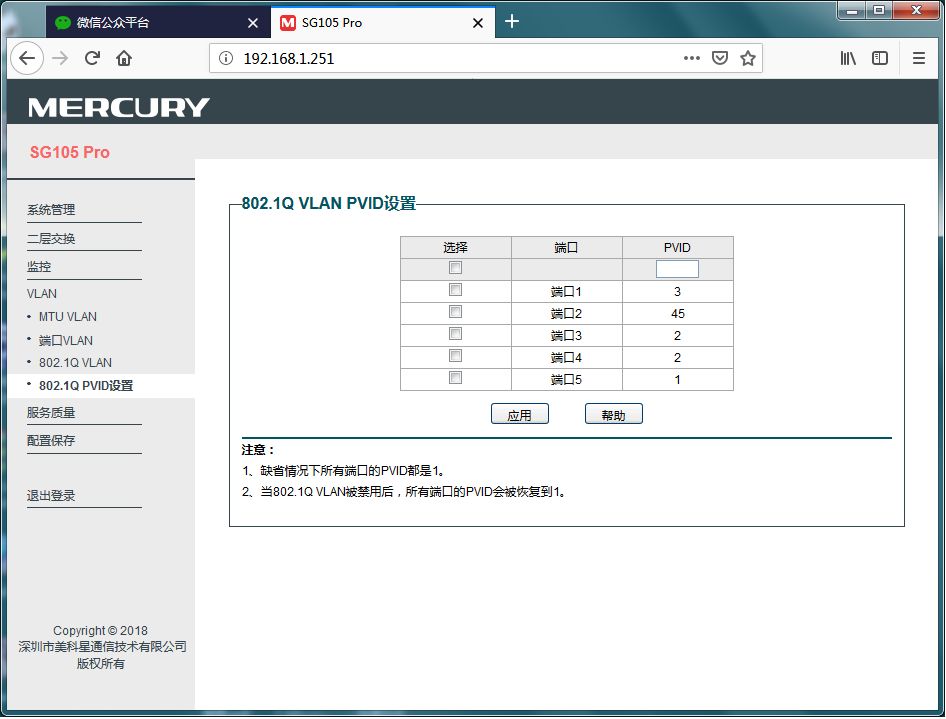This screenshot has height=719, width=946.
Task: Open the browser home page
Action: pyautogui.click(x=124, y=59)
